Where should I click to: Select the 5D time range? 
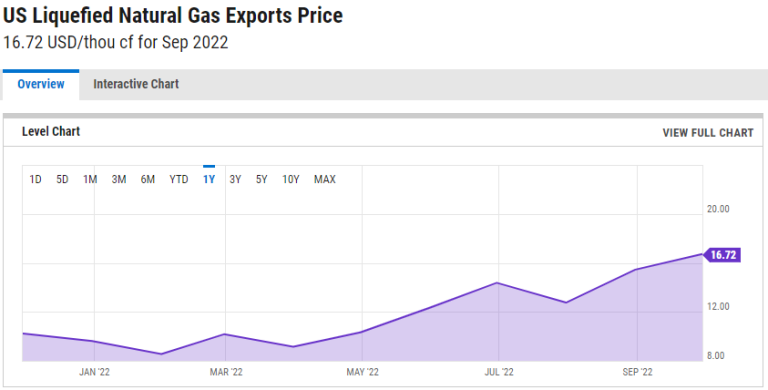tap(62, 179)
